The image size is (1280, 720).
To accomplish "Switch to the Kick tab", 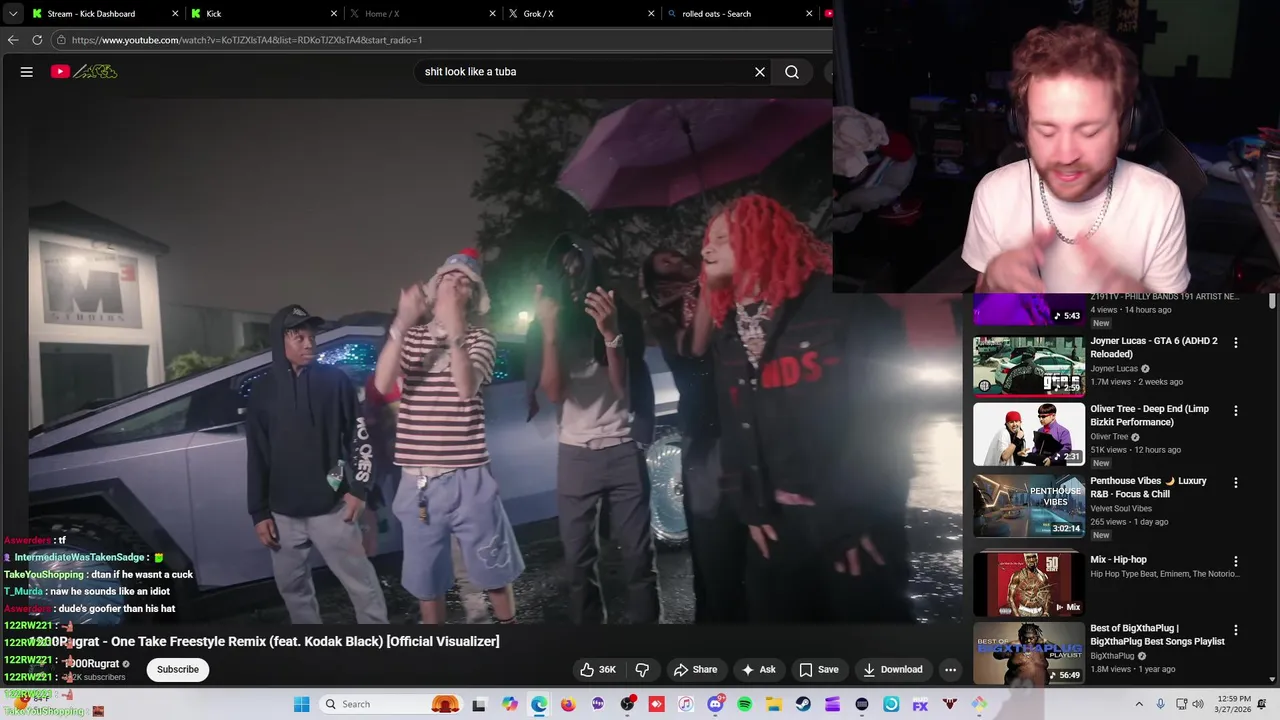I will click(x=264, y=14).
